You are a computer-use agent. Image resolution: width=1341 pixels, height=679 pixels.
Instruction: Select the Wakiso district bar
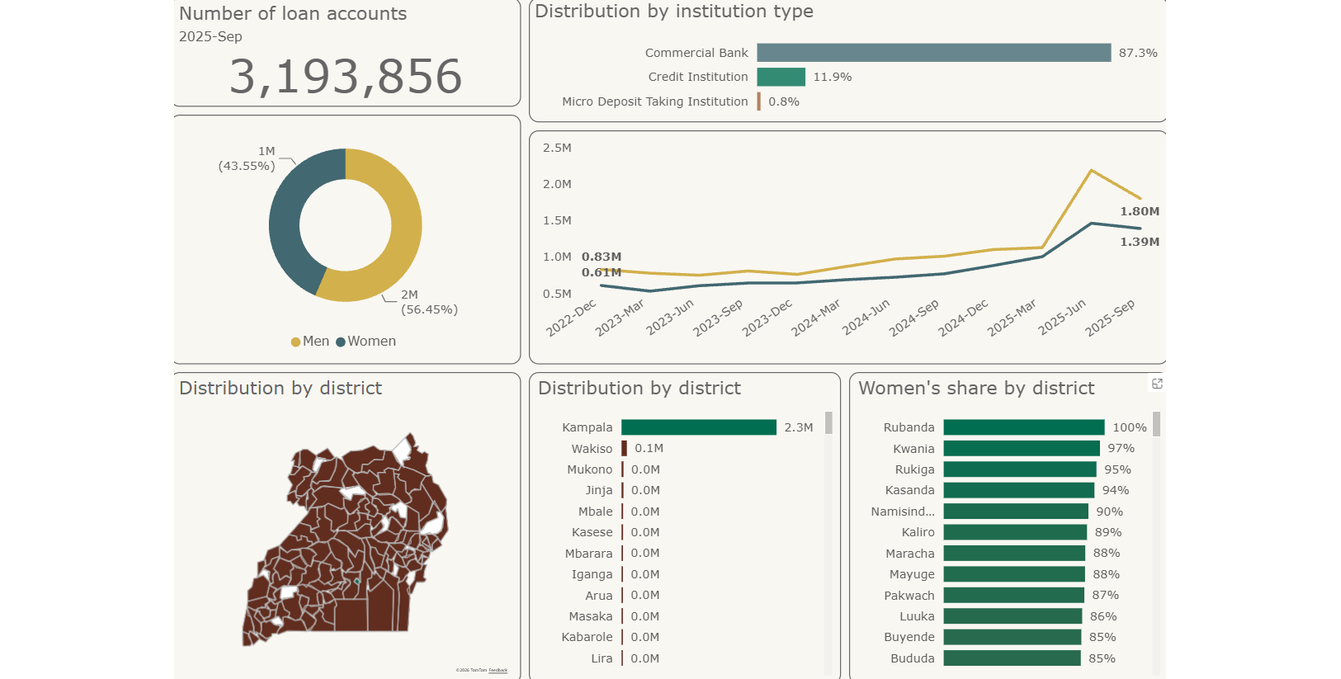point(624,448)
